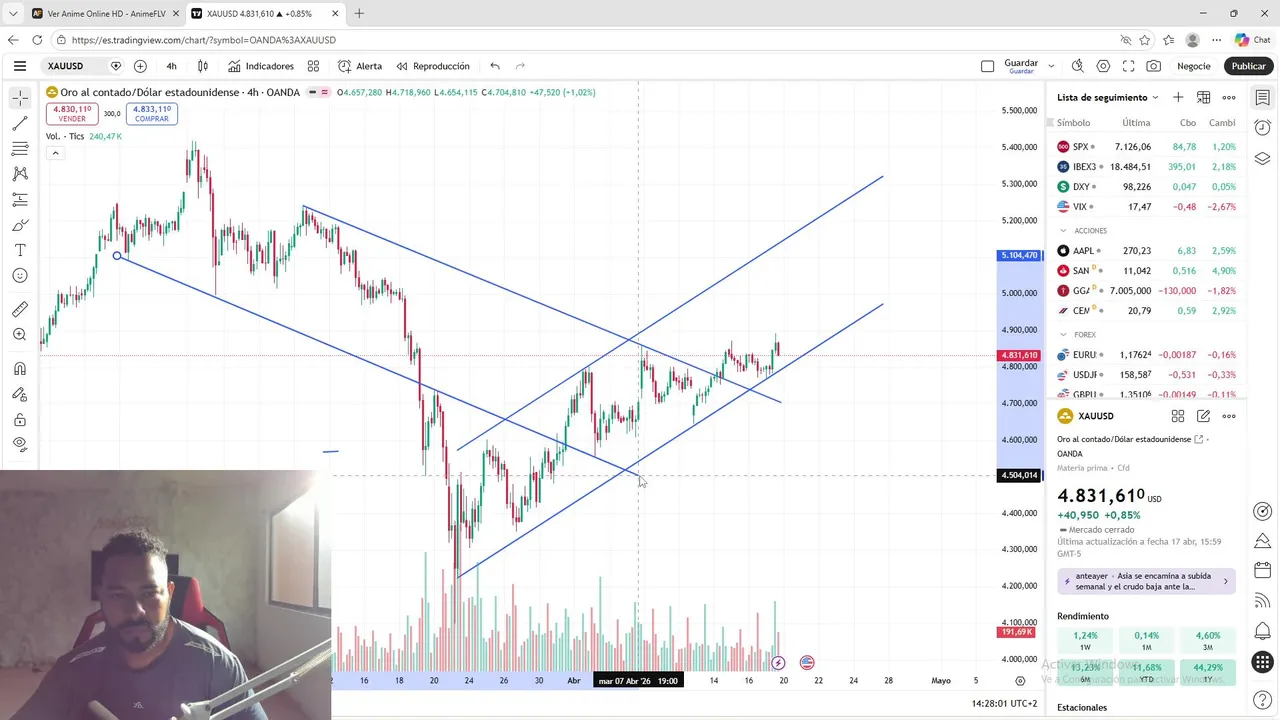The height and width of the screenshot is (720, 1280).
Task: Open the watchlist more options menu
Action: 1229,97
